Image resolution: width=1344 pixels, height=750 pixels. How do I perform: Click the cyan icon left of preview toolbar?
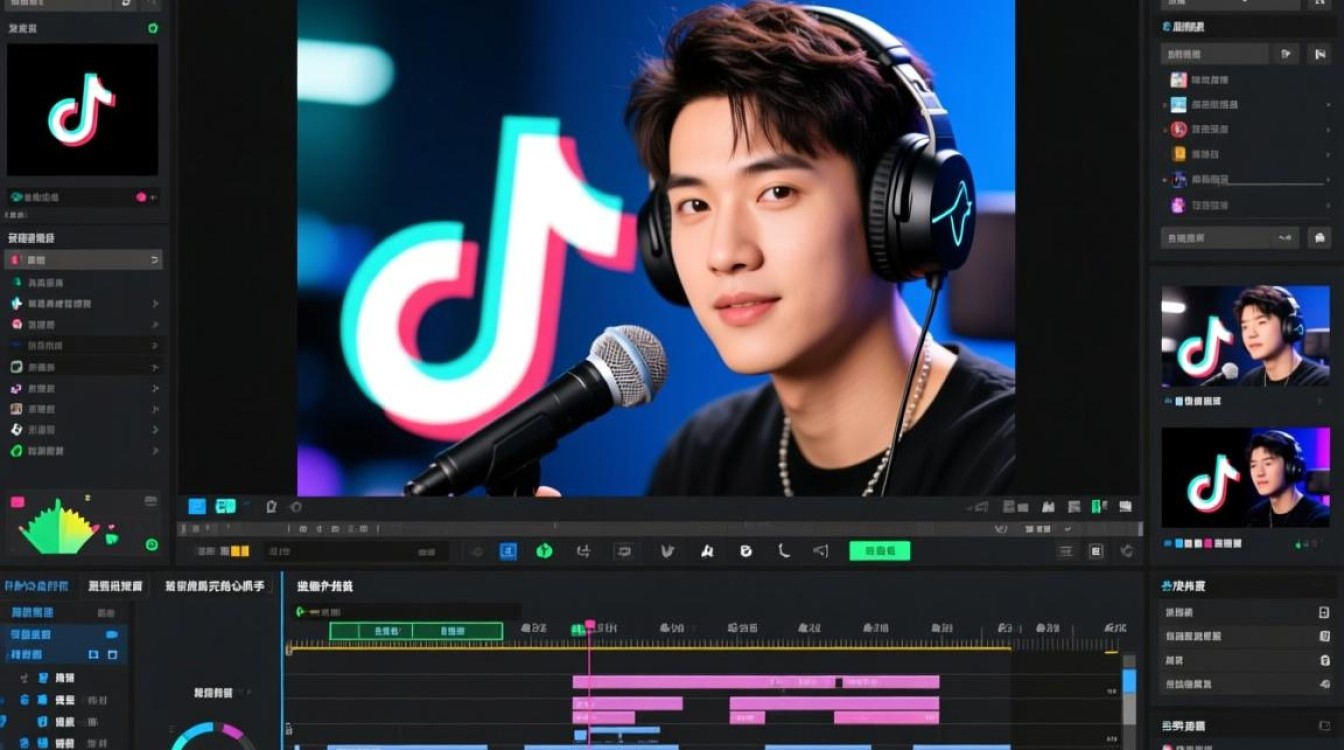(x=225, y=507)
